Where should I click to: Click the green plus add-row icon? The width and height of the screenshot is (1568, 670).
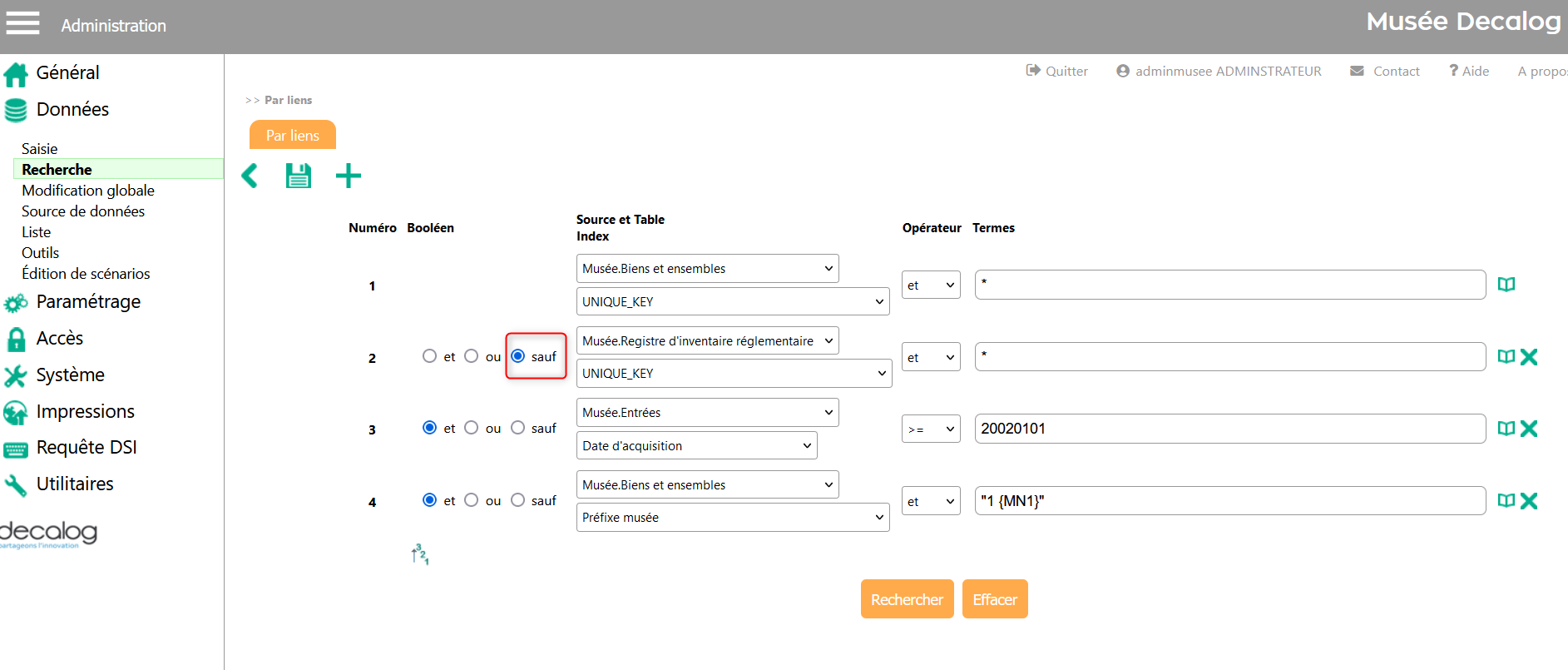[348, 176]
